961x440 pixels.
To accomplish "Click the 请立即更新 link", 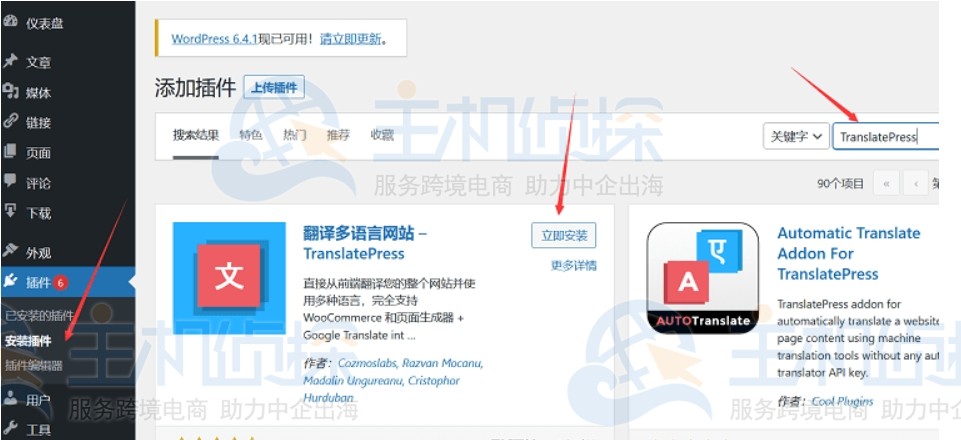I will click(351, 39).
